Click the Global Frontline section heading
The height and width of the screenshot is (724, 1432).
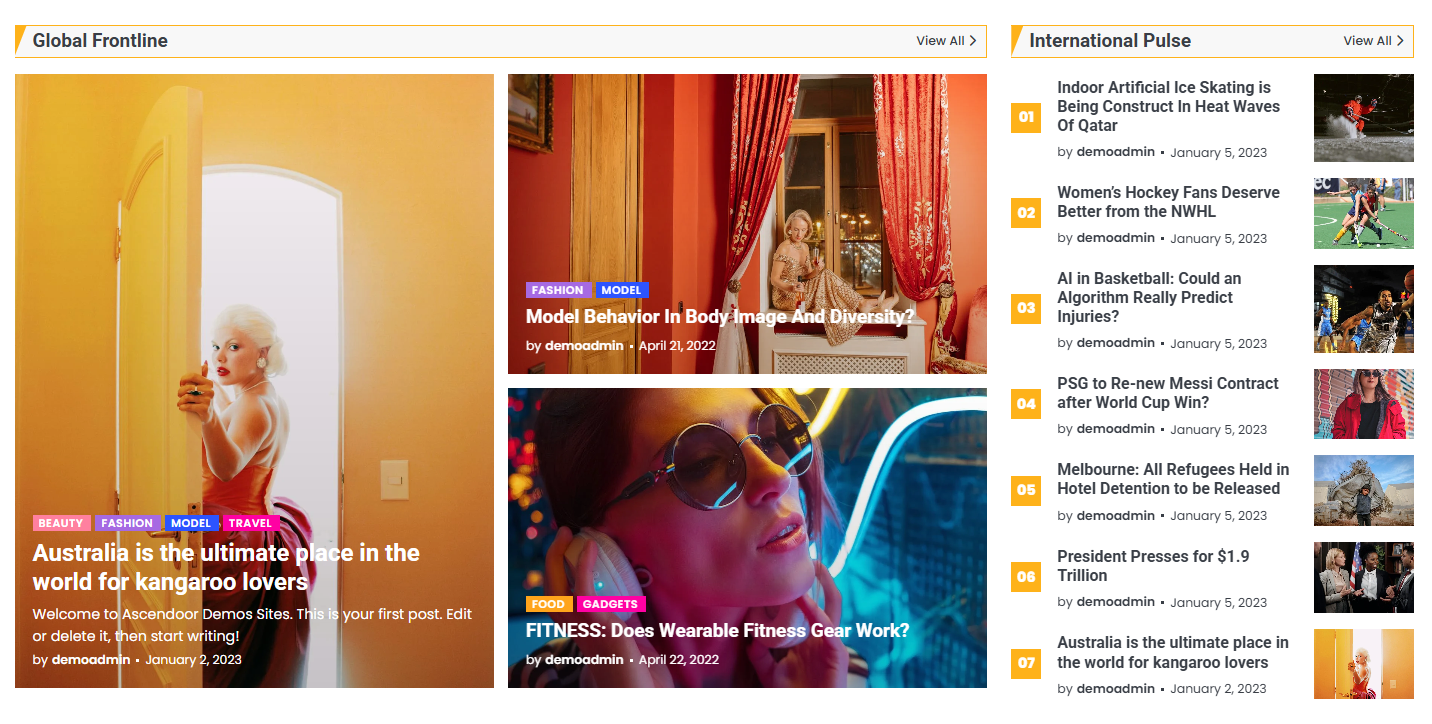[x=100, y=41]
